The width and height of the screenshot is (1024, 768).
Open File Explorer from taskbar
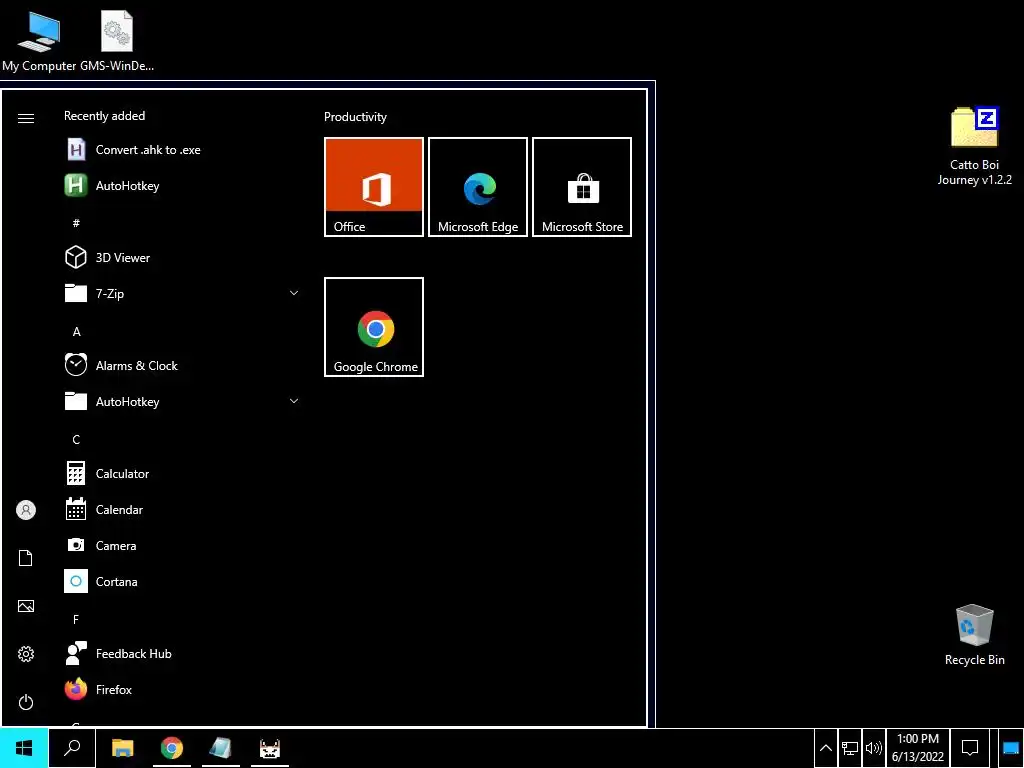123,748
